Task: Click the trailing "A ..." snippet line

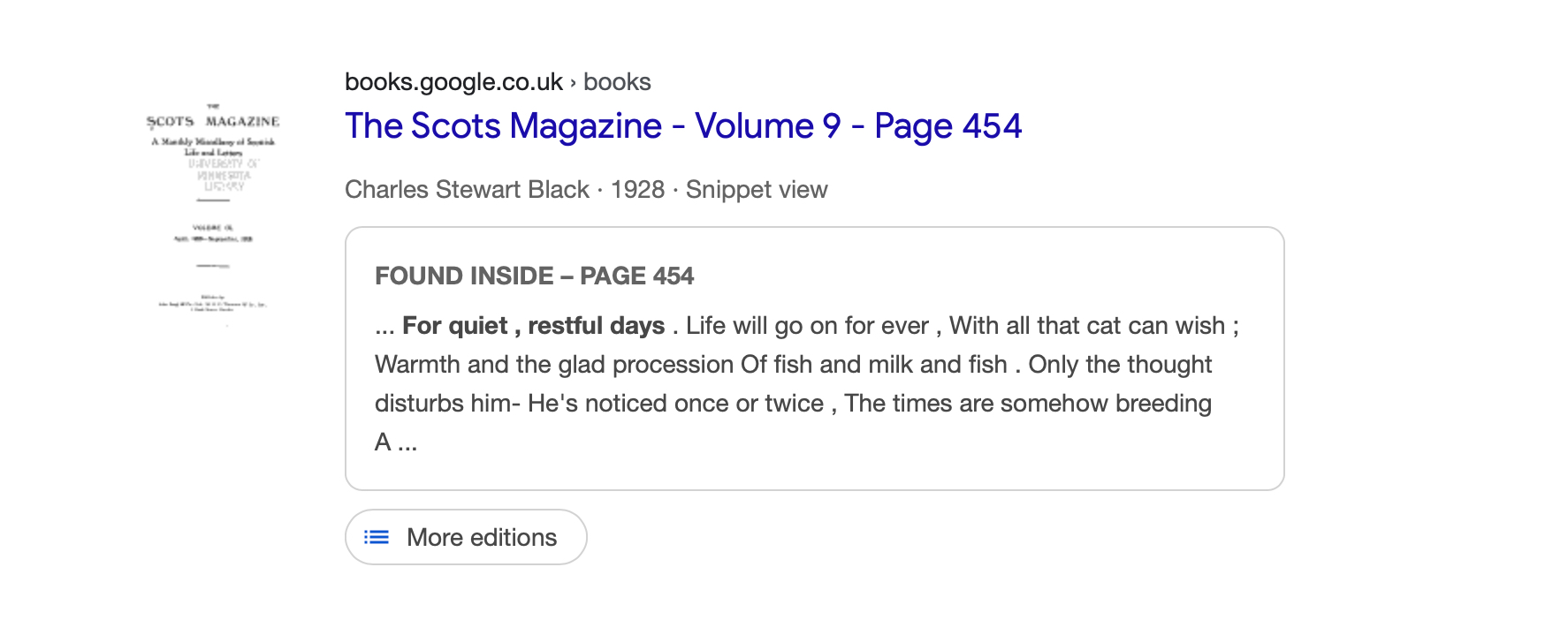Action: pos(395,442)
